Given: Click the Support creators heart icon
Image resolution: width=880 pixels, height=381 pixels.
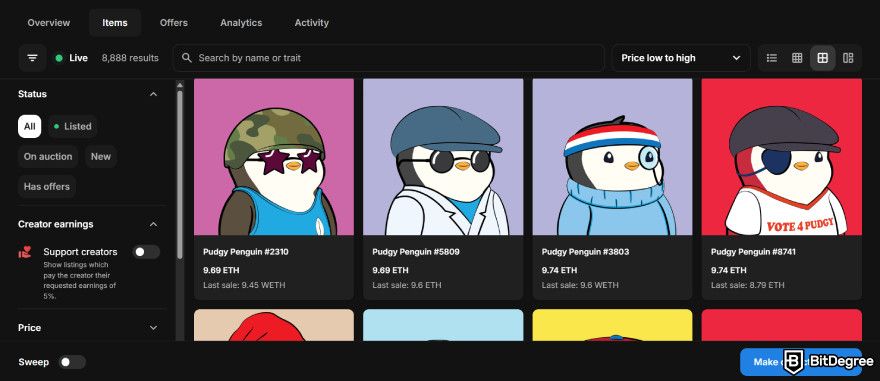Looking at the screenshot, I should click(25, 253).
